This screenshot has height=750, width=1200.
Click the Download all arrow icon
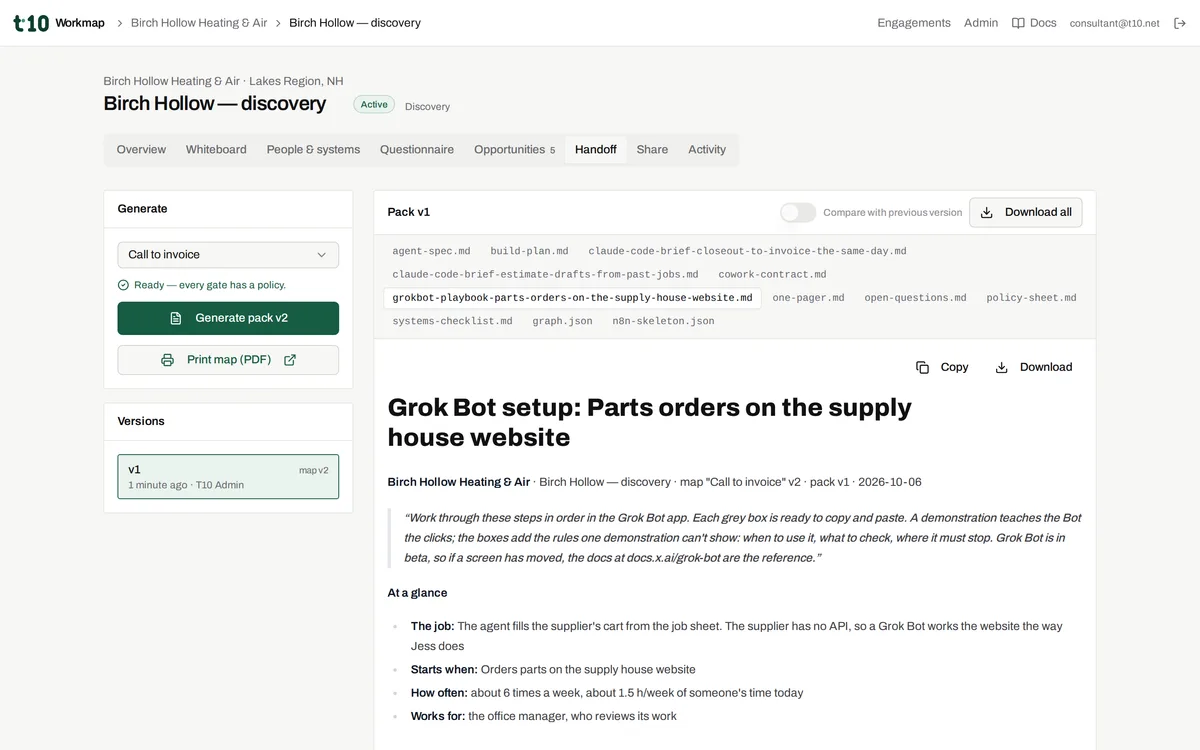point(987,212)
